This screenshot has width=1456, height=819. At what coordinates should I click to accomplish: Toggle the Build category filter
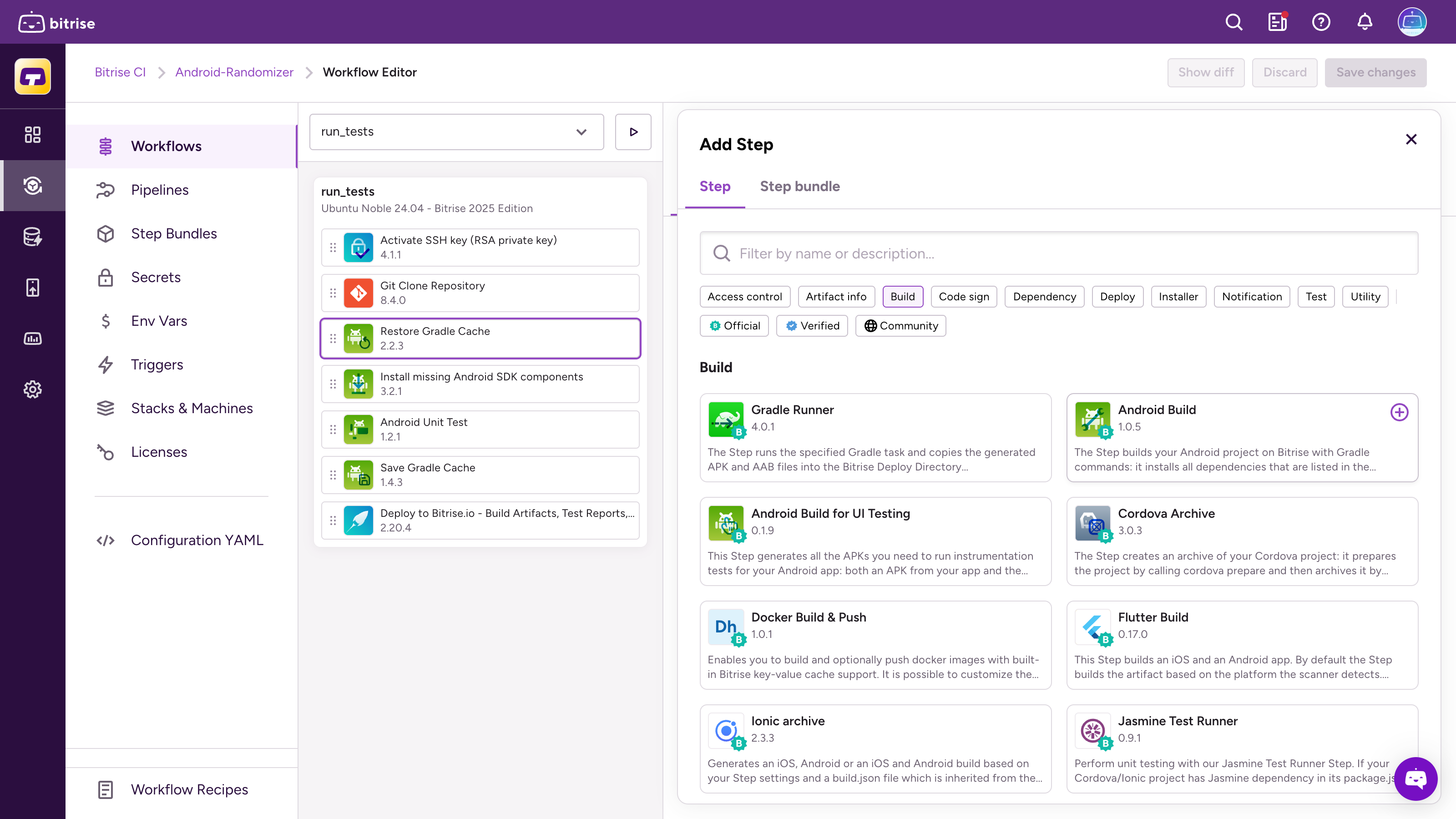pos(902,296)
